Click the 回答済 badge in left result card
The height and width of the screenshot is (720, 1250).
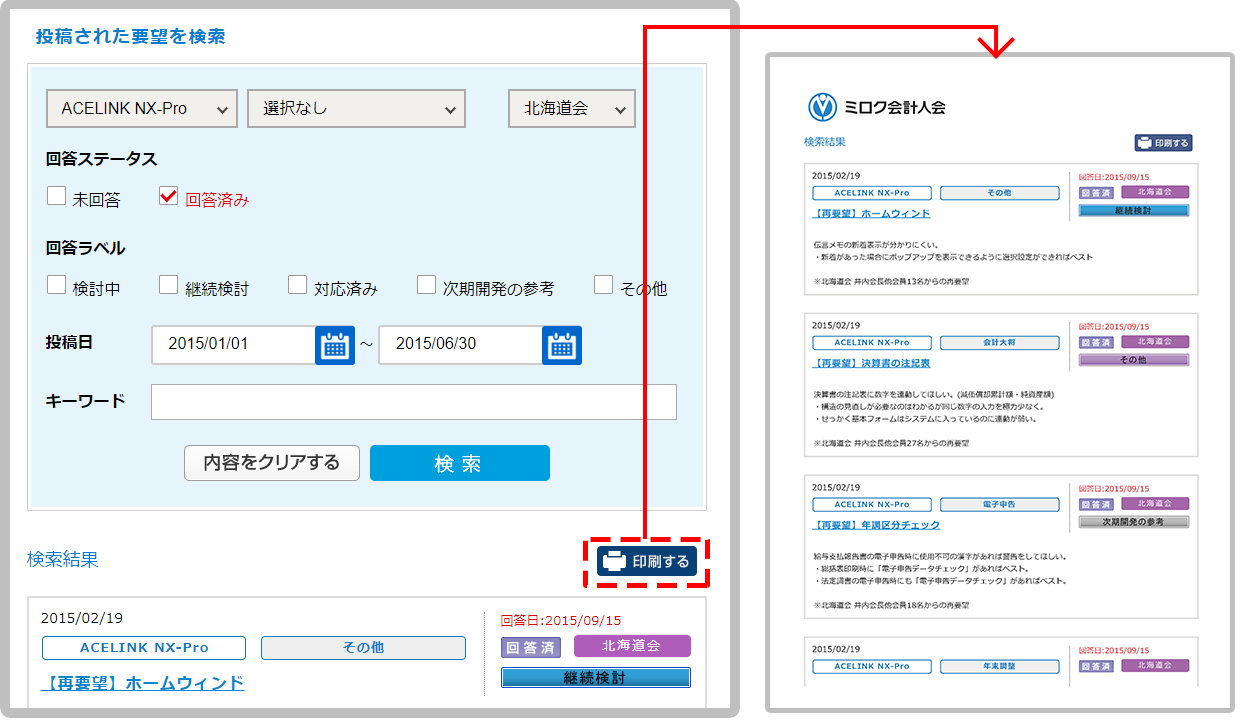[x=531, y=647]
